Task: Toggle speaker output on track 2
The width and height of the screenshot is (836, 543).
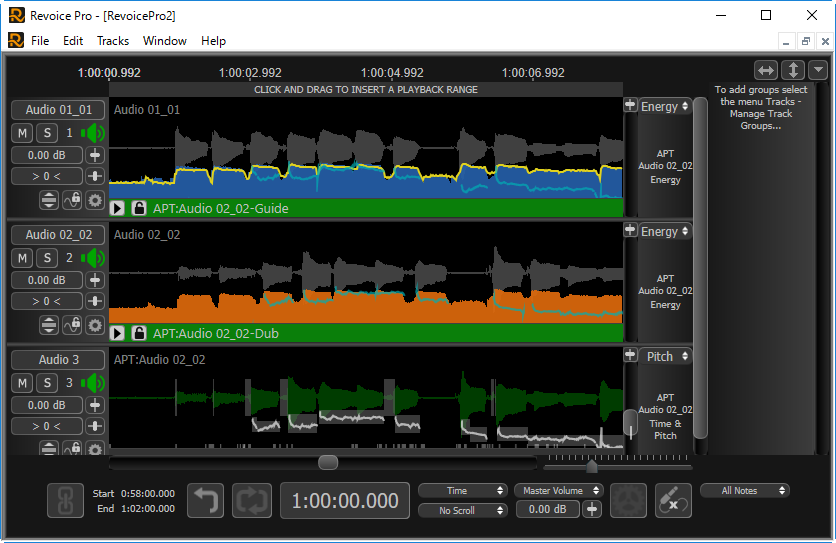Action: pos(93,258)
